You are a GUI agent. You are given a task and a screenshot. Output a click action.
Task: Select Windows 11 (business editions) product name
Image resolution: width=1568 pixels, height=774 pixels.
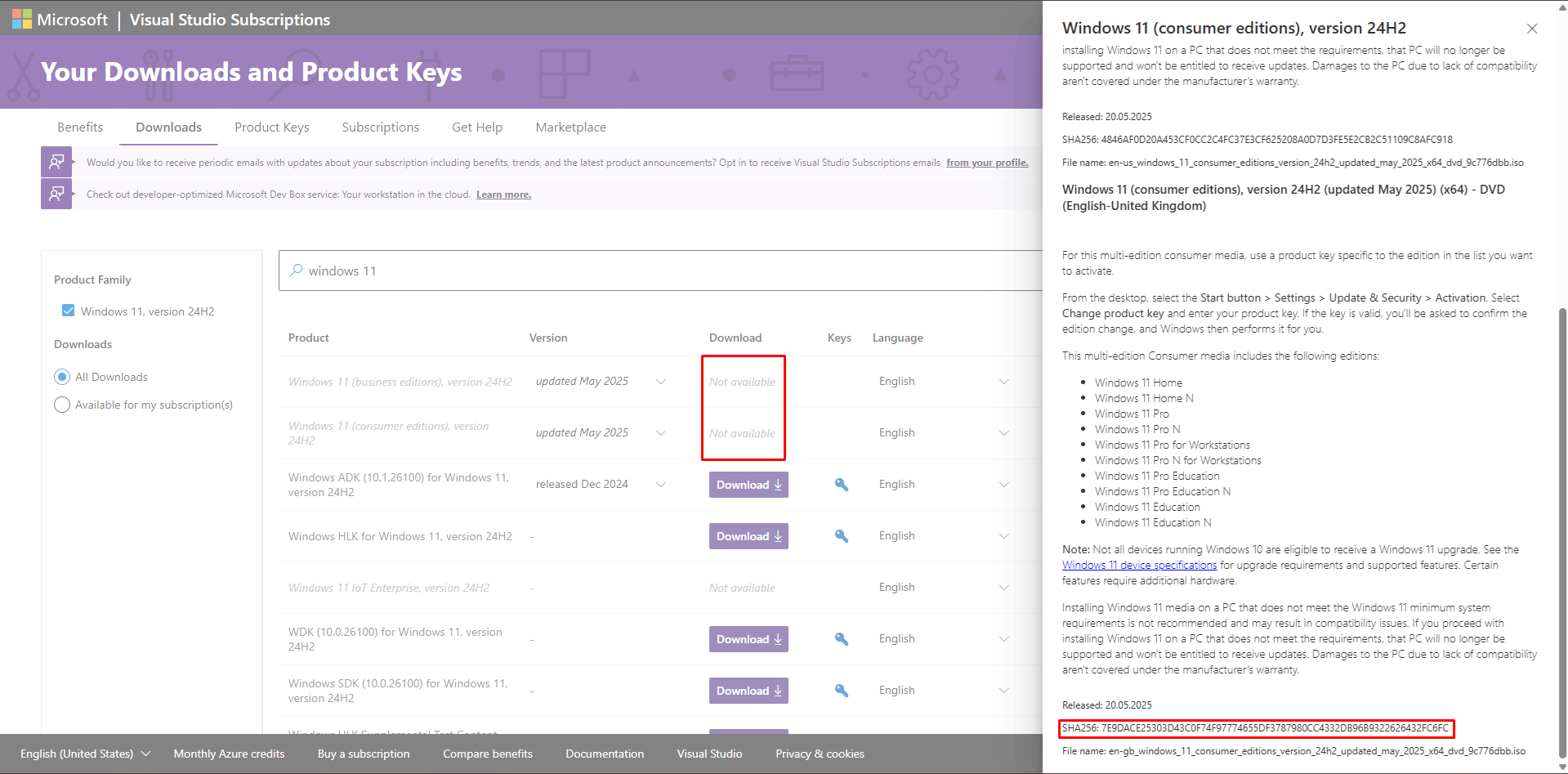click(400, 382)
